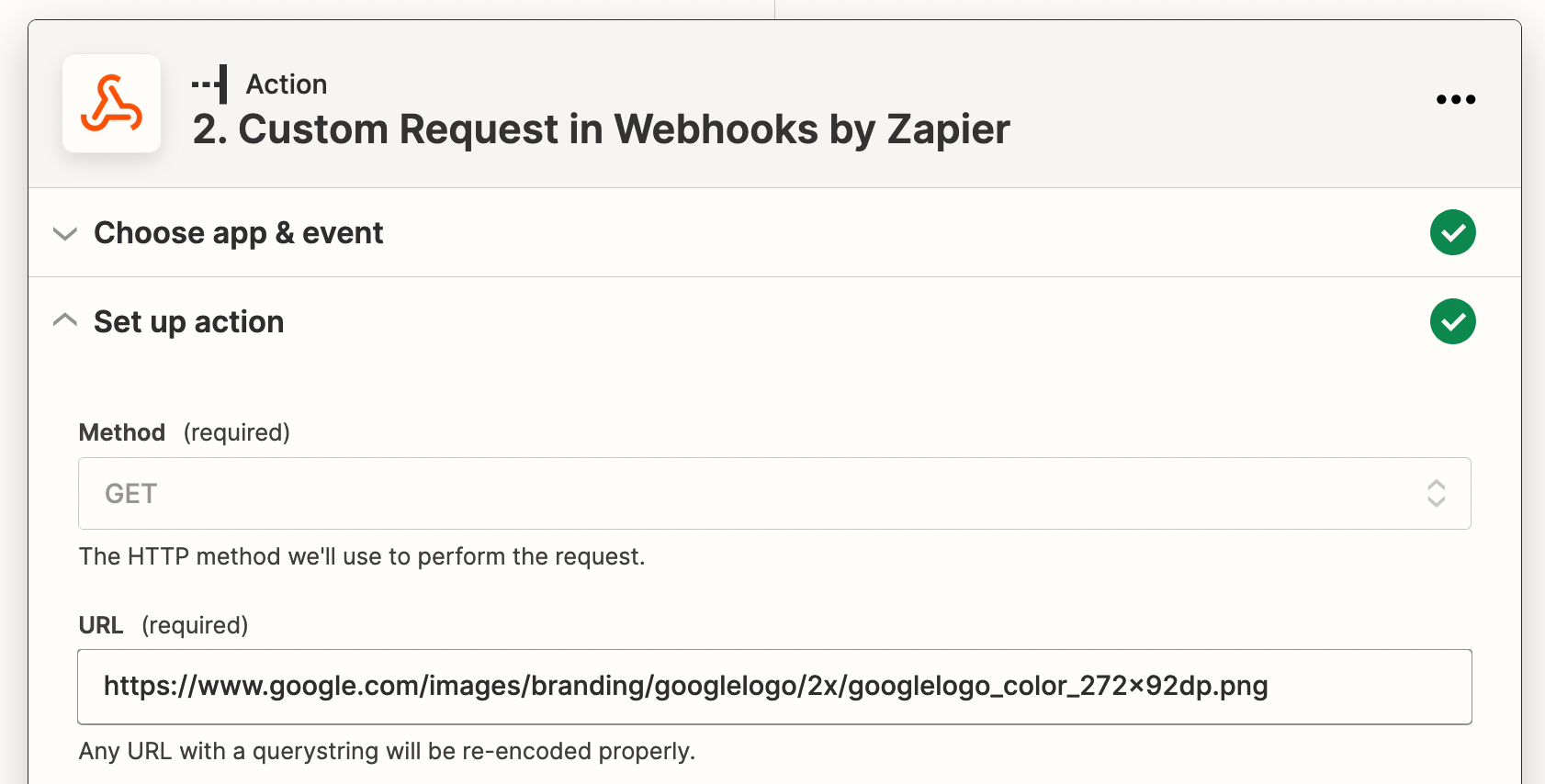Select the Choose app & event section header
This screenshot has width=1545, height=784.
774,232
